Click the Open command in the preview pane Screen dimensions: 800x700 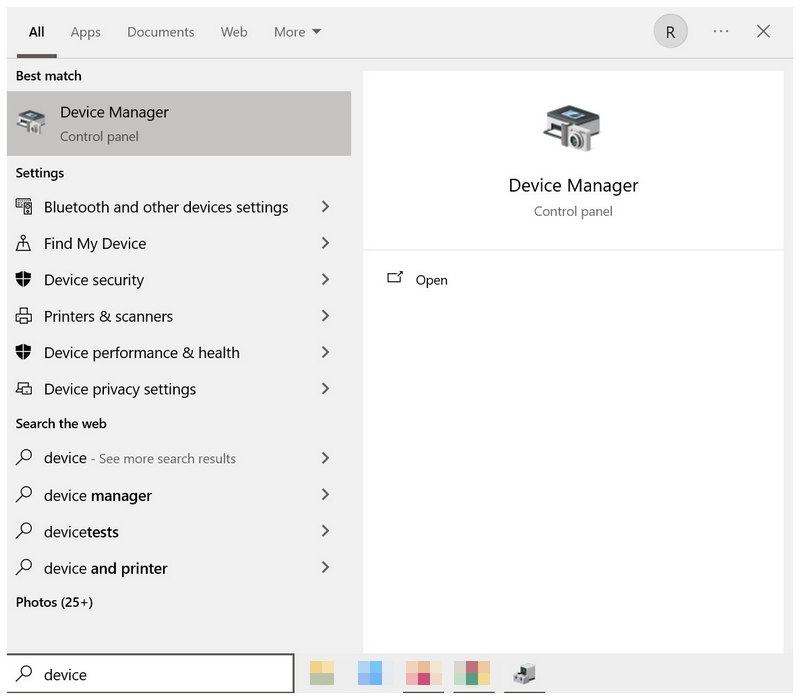click(431, 280)
